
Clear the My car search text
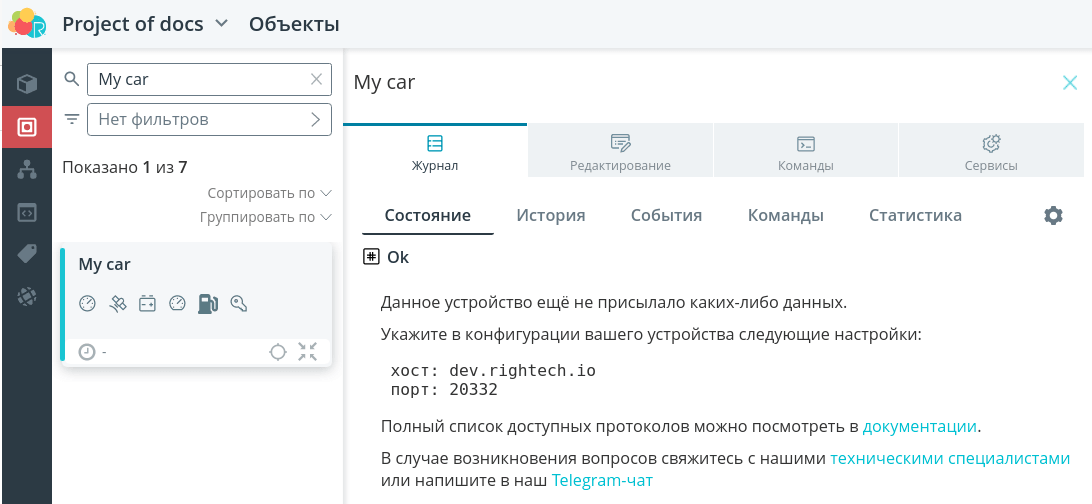[x=316, y=79]
